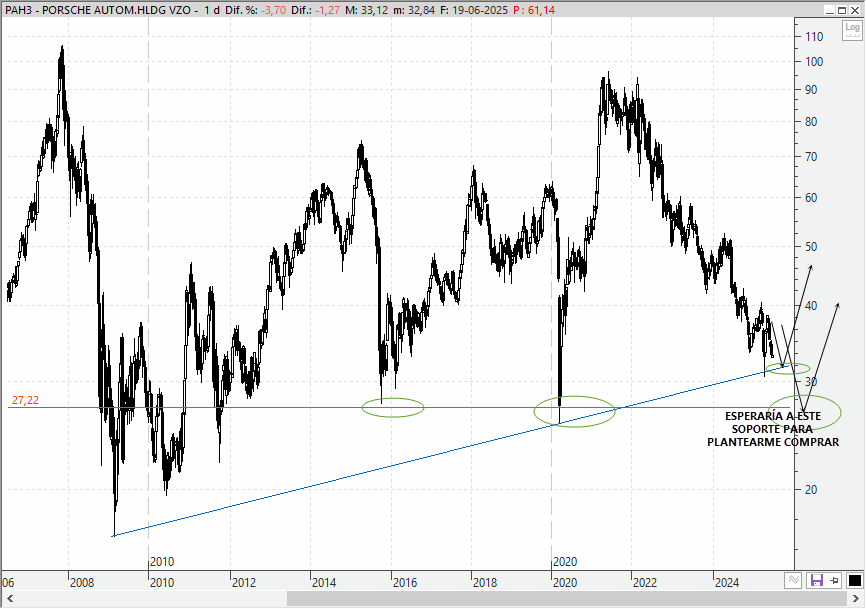Viewport: 866px width, 609px height.
Task: Open the black color swatch
Action: pyautogui.click(x=854, y=580)
